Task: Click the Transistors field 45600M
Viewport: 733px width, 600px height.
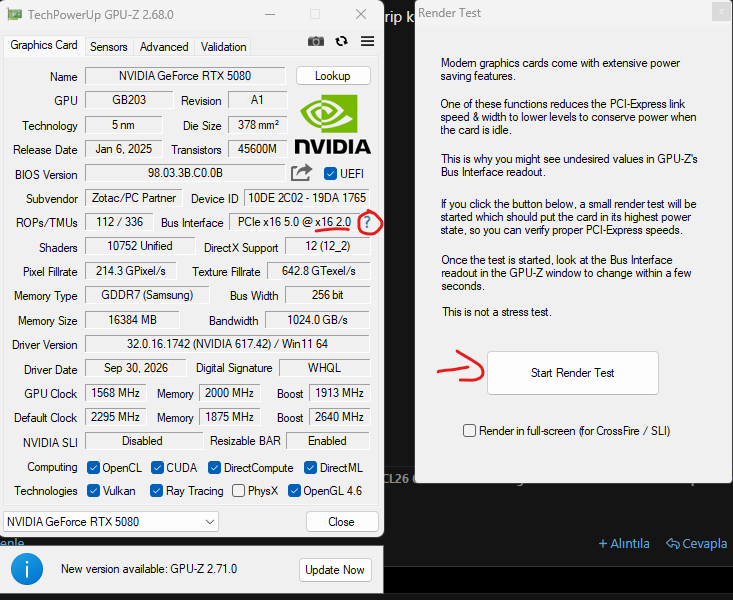Action: point(258,149)
